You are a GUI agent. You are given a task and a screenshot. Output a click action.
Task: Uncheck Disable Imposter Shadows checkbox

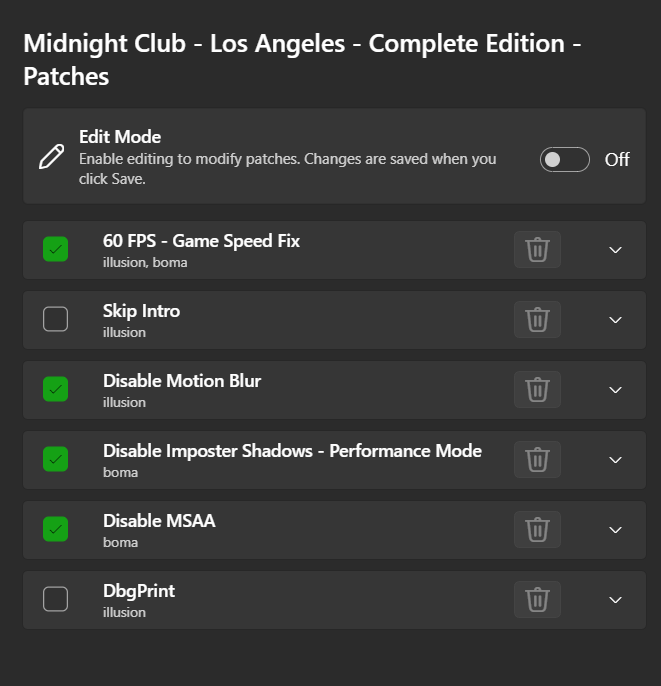point(56,459)
